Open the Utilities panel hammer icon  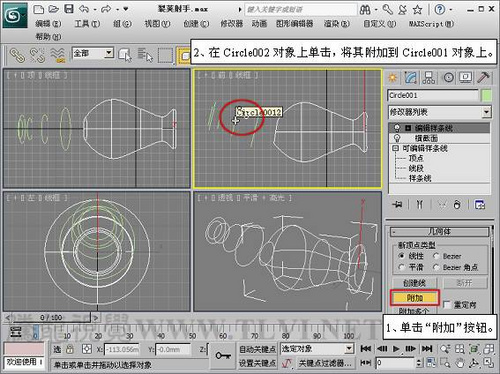point(483,78)
